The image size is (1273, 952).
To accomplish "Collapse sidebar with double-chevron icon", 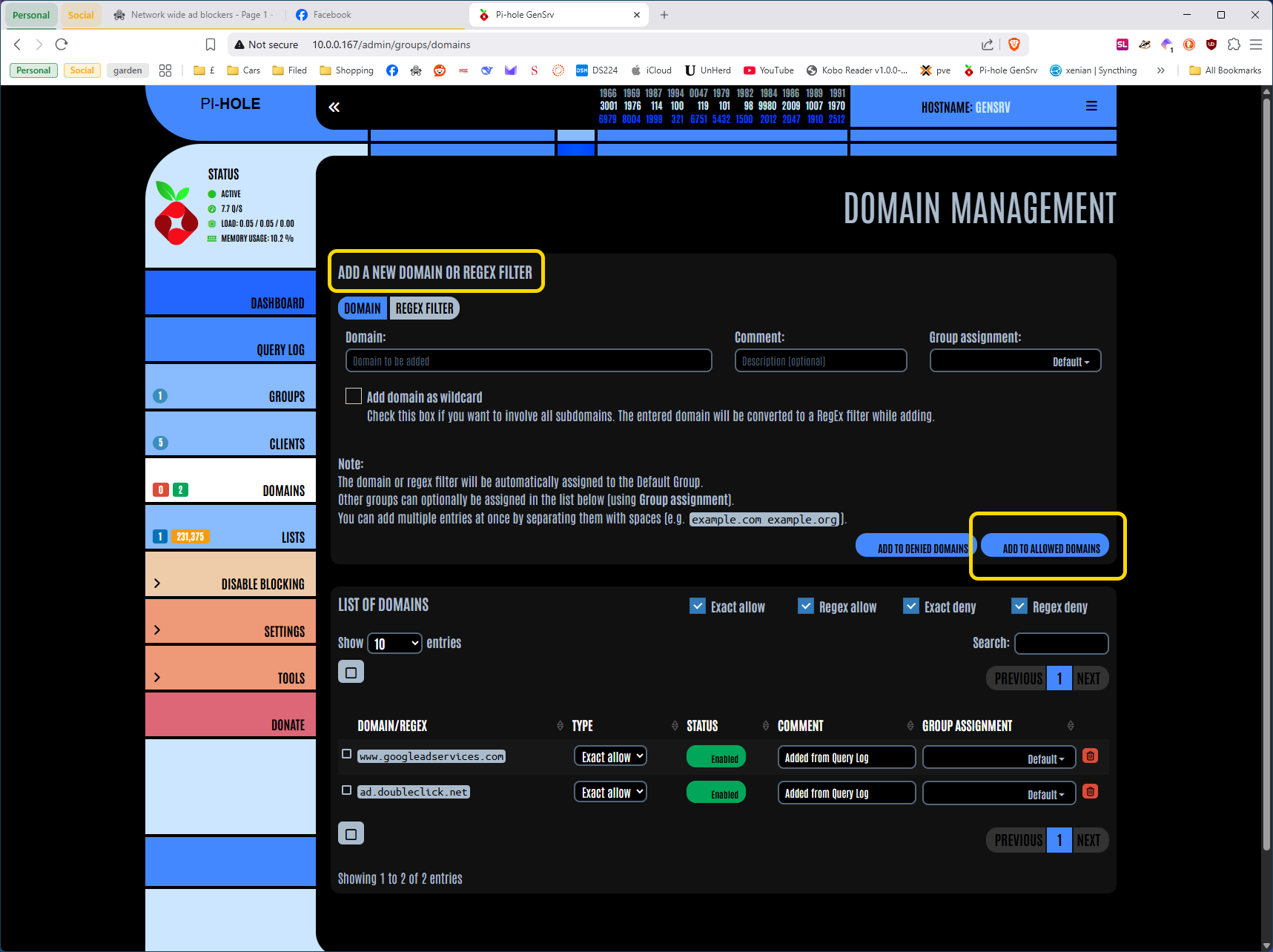I will pyautogui.click(x=334, y=108).
